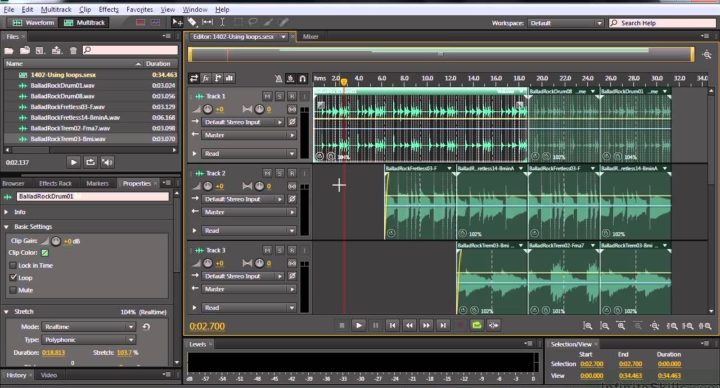Image resolution: width=720 pixels, height=388 pixels.
Task: Show the track EQ view icon
Action: (x=230, y=79)
